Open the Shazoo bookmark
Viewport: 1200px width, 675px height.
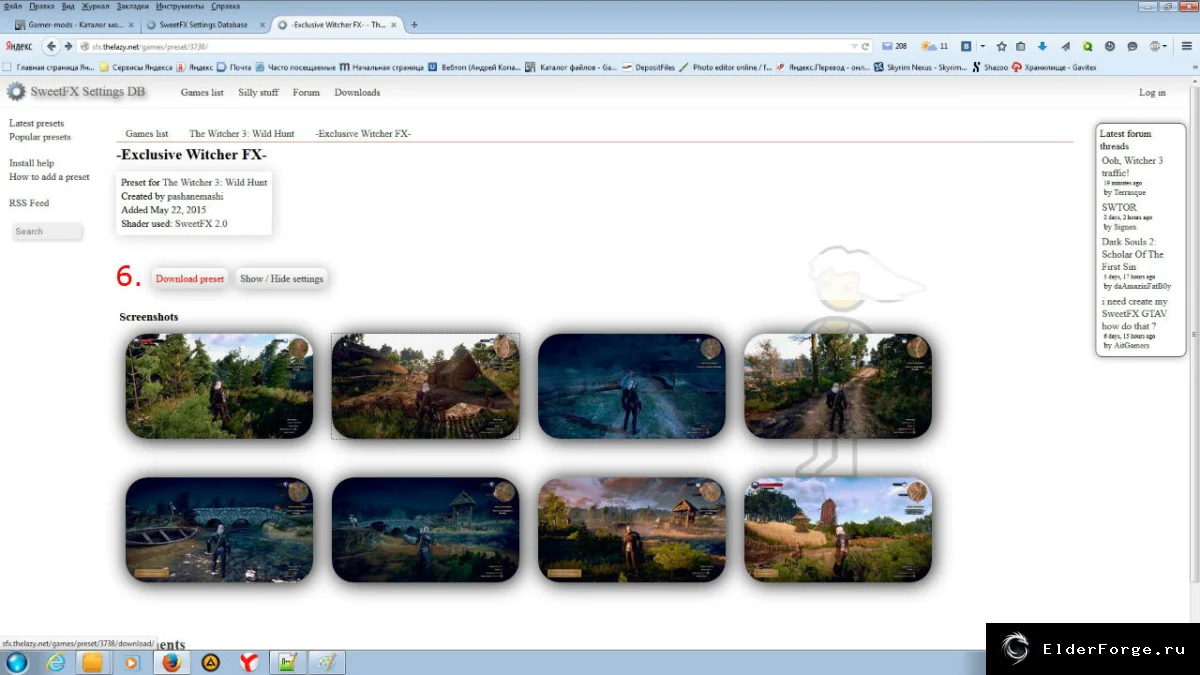point(989,67)
